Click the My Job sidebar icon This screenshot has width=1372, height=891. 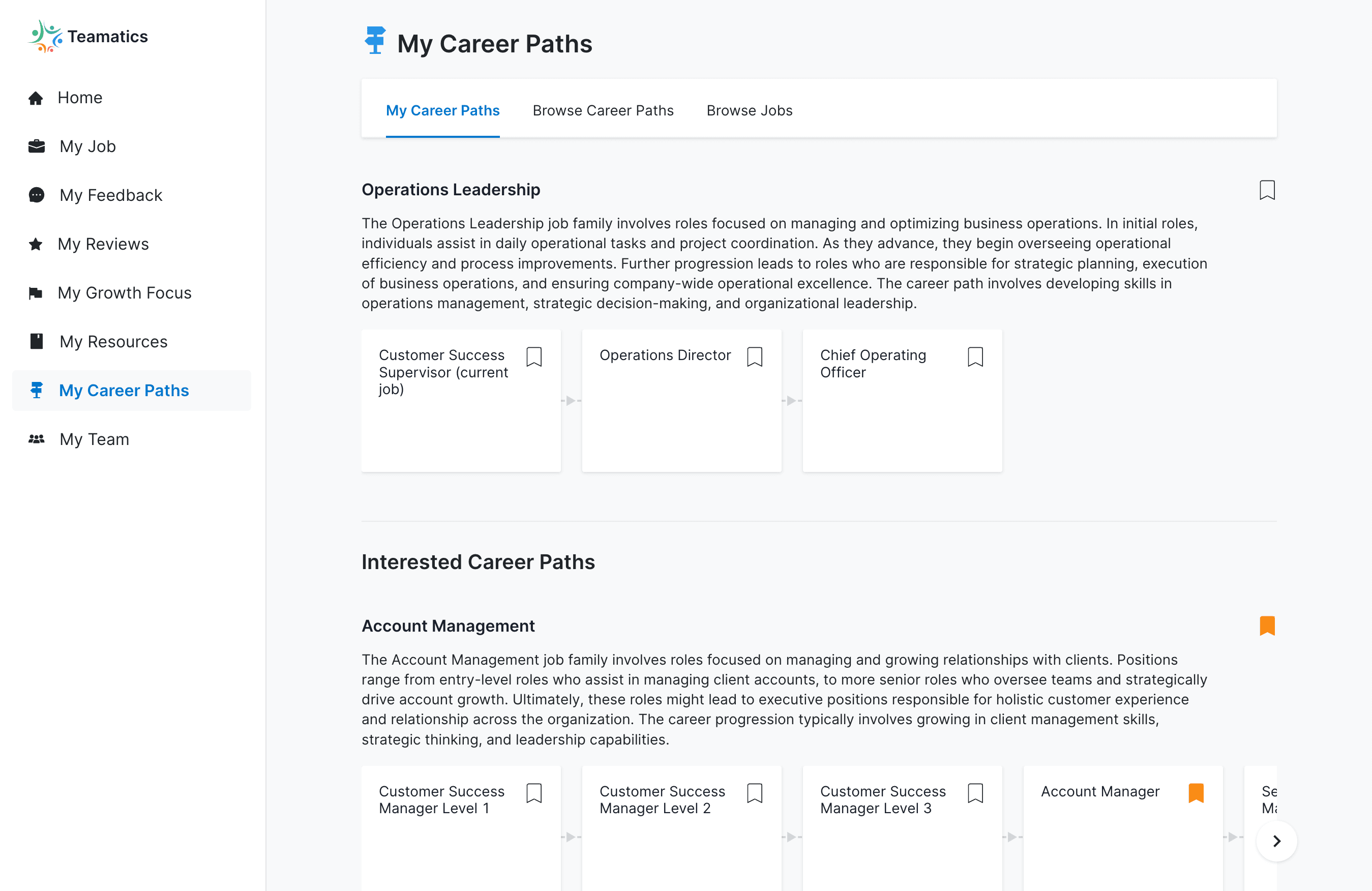[x=35, y=146]
